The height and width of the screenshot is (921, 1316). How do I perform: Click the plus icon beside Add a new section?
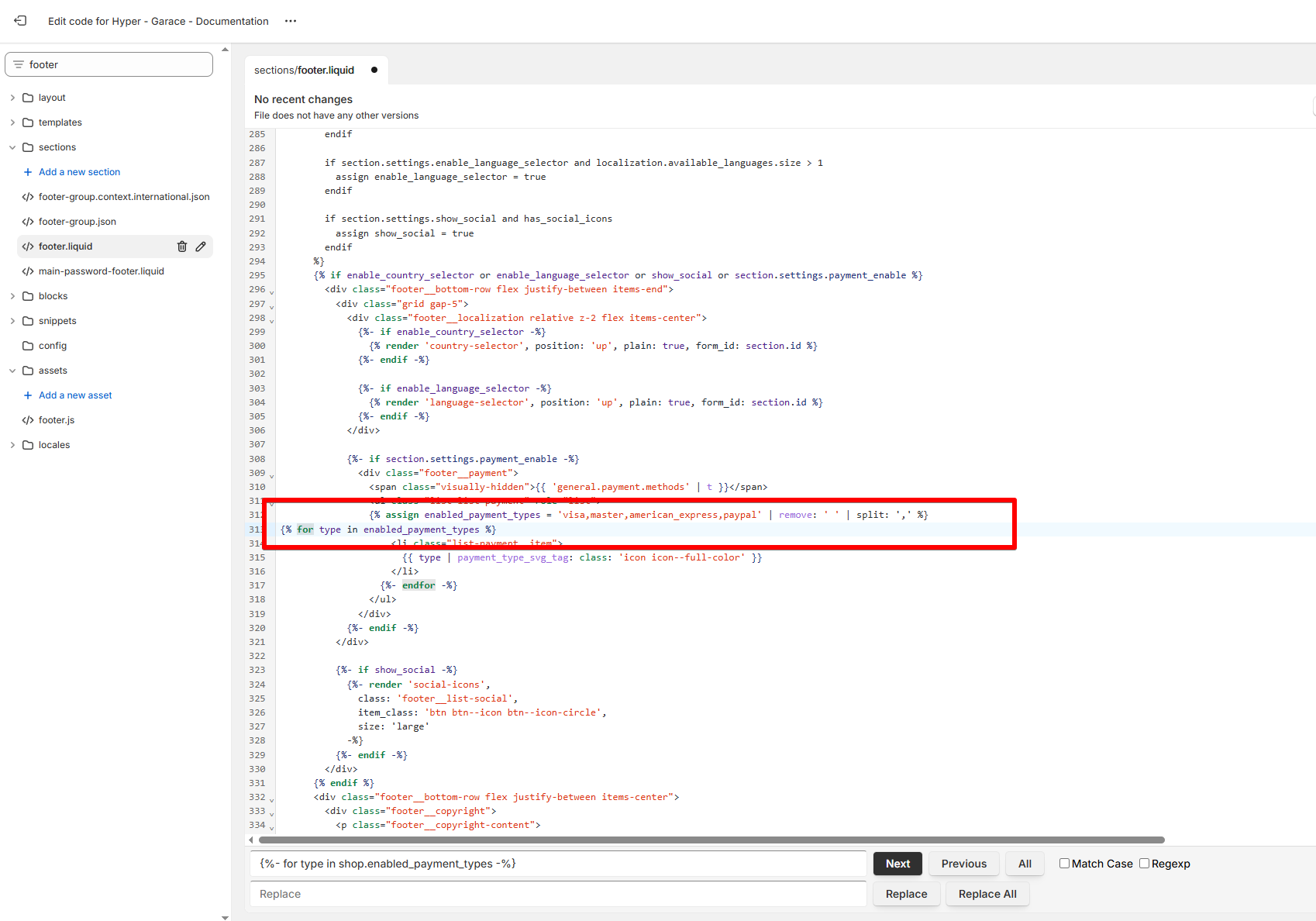tap(28, 172)
